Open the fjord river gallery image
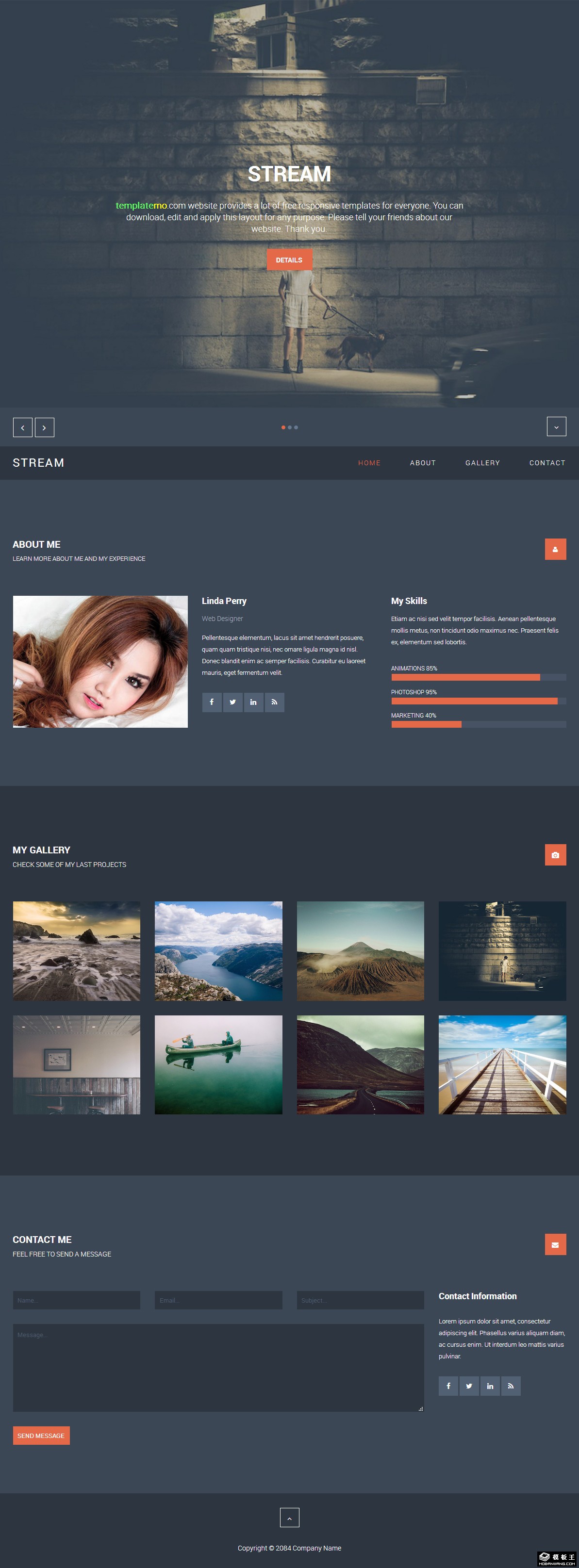This screenshot has height=1568, width=579. [218, 951]
